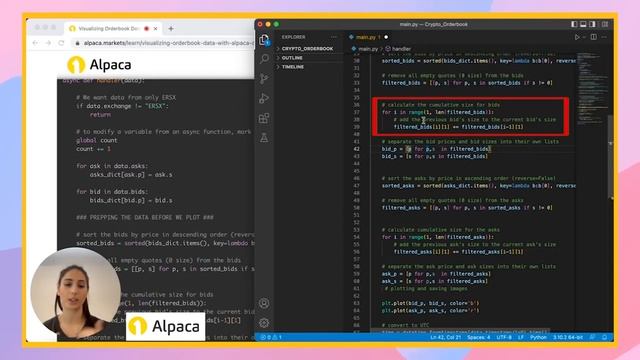
Task: Toggle the secondary side bar layout icon
Action: point(592,24)
